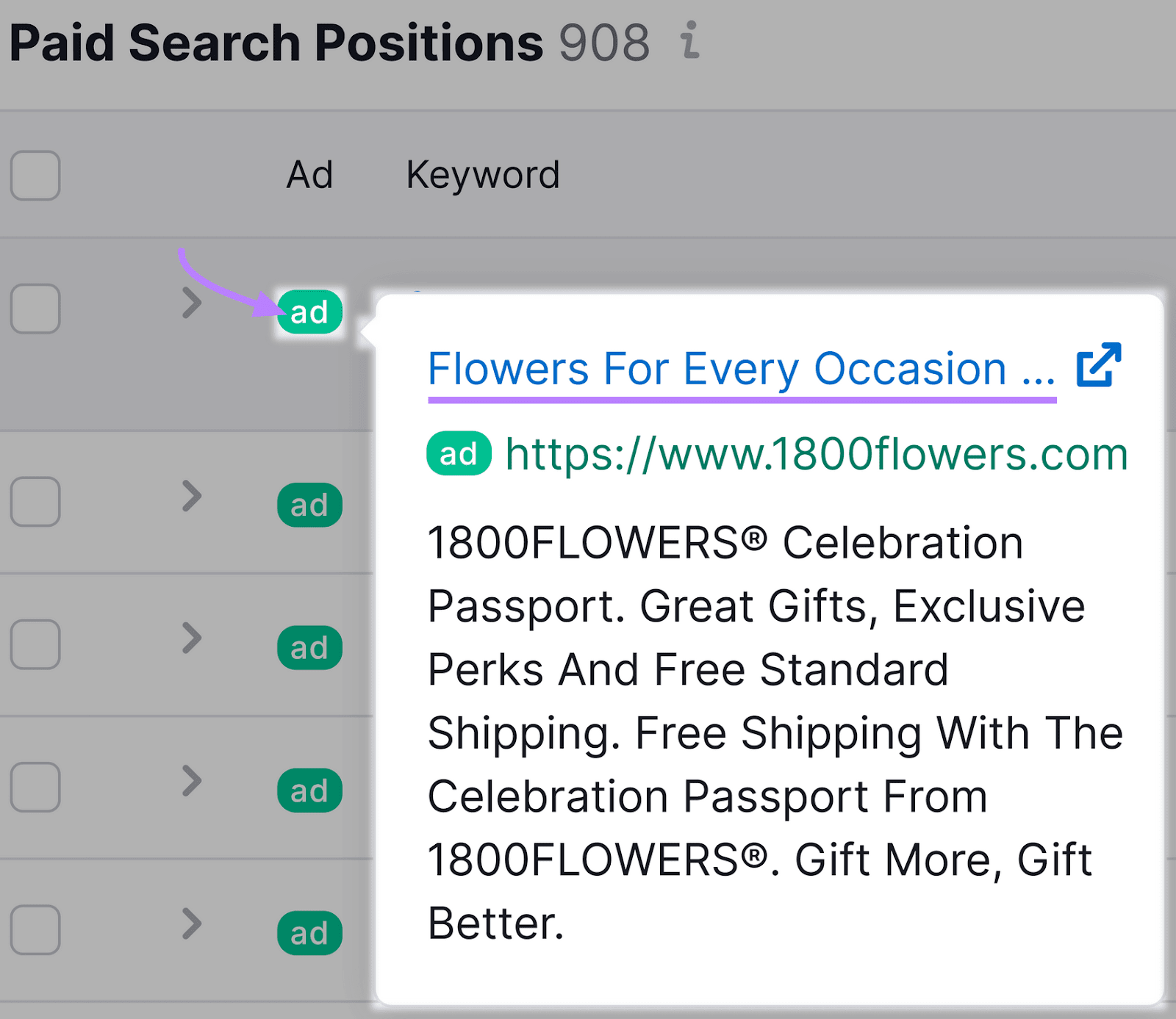Toggle the select-all checkbox in the header
This screenshot has width=1176, height=1019.
point(35,175)
